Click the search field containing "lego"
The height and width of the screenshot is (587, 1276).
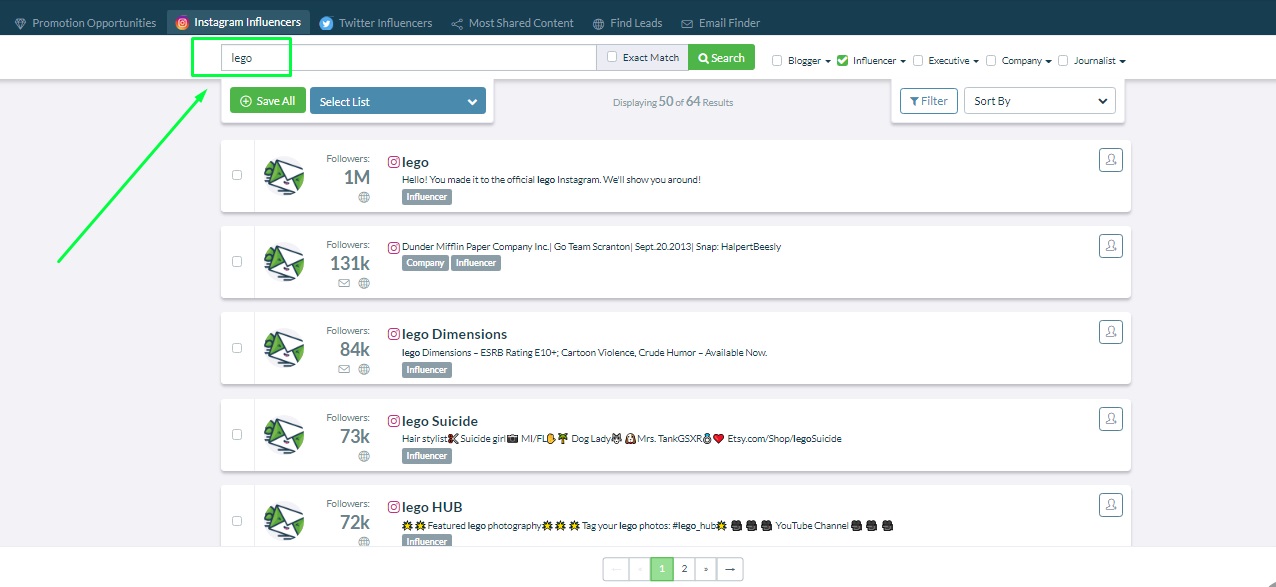[408, 58]
